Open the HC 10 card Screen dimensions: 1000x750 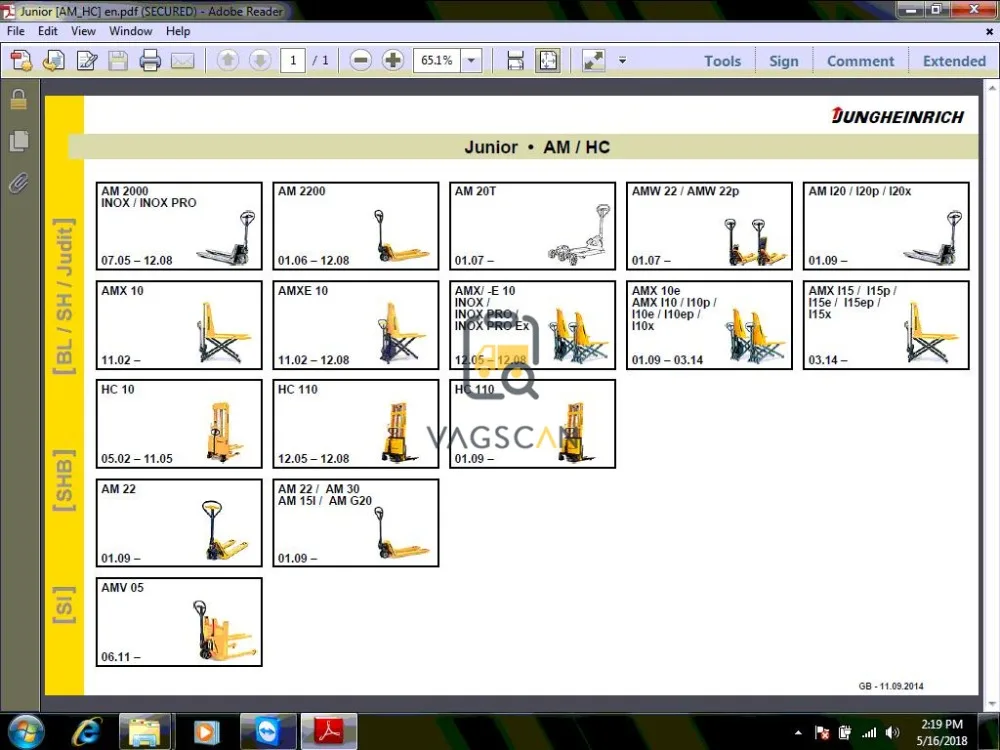(x=179, y=424)
